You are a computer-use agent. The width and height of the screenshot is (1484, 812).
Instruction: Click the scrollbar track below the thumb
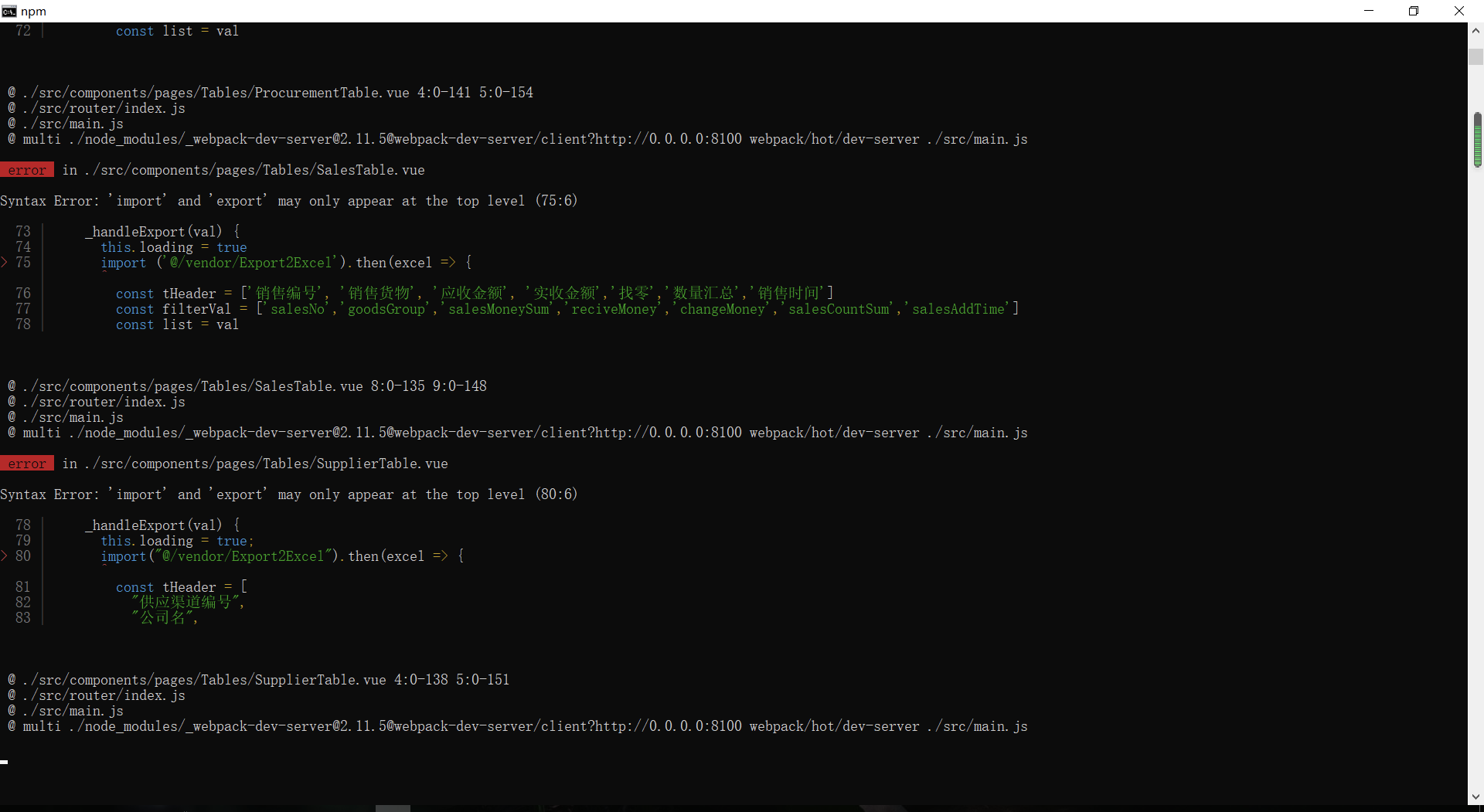pyautogui.click(x=1478, y=464)
